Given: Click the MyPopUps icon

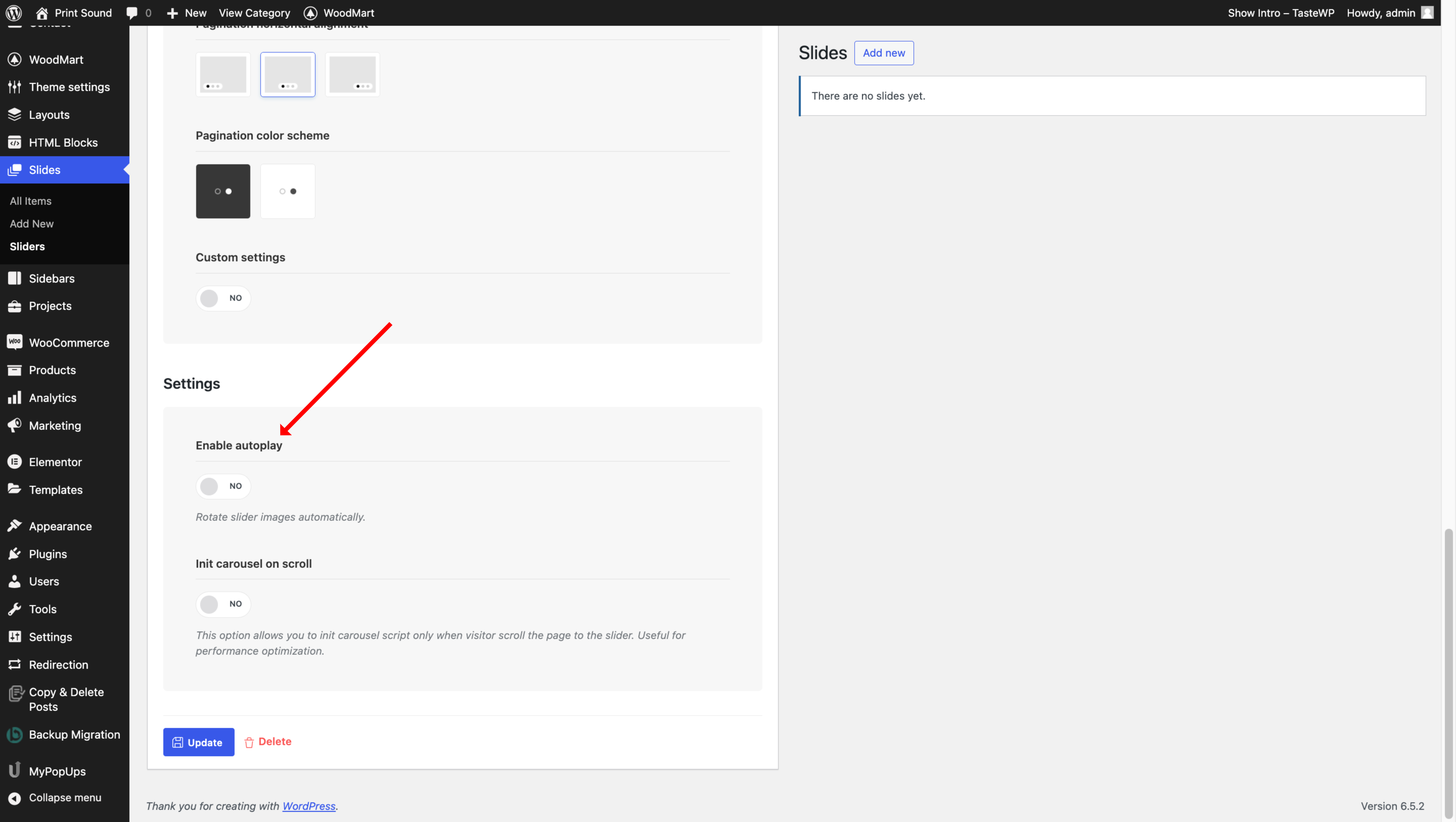Looking at the screenshot, I should 15,770.
